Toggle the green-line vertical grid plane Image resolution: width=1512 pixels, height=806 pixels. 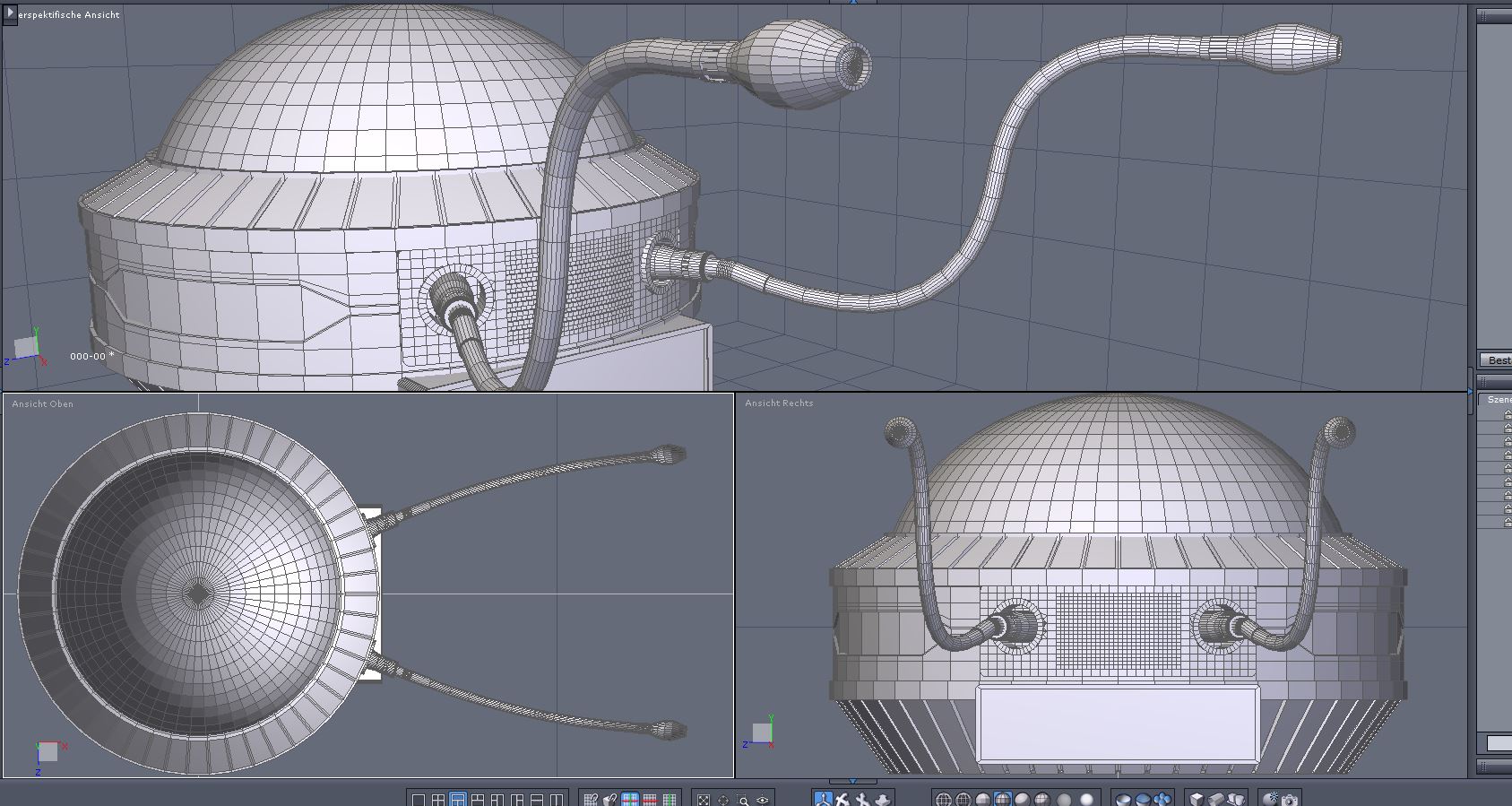pyautogui.click(x=669, y=799)
